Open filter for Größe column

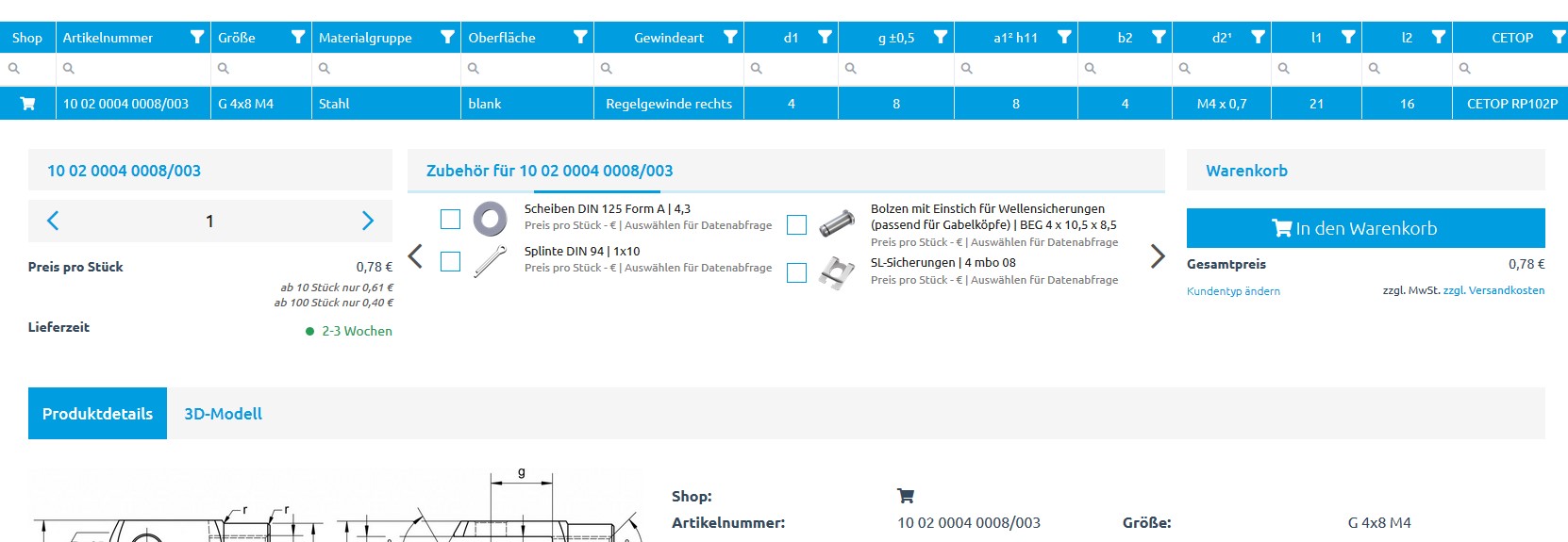click(298, 38)
